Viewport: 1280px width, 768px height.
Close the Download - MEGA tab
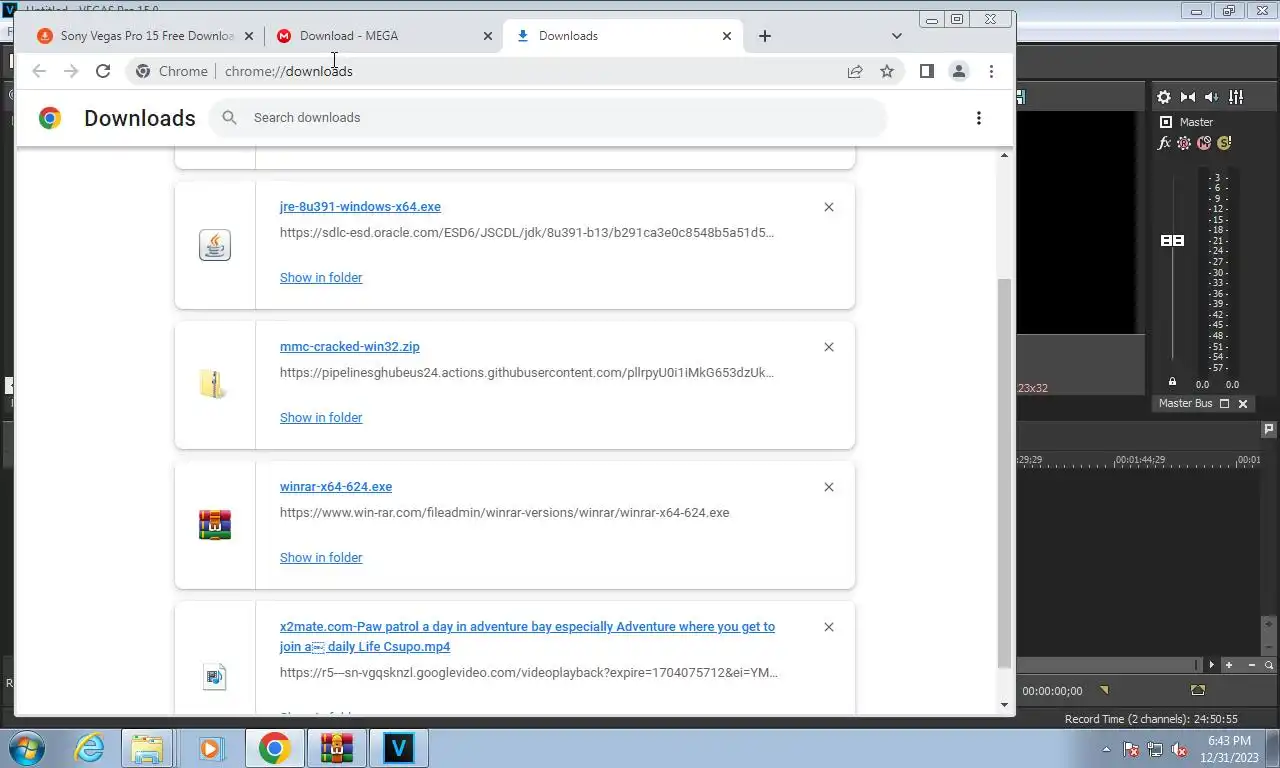click(488, 36)
